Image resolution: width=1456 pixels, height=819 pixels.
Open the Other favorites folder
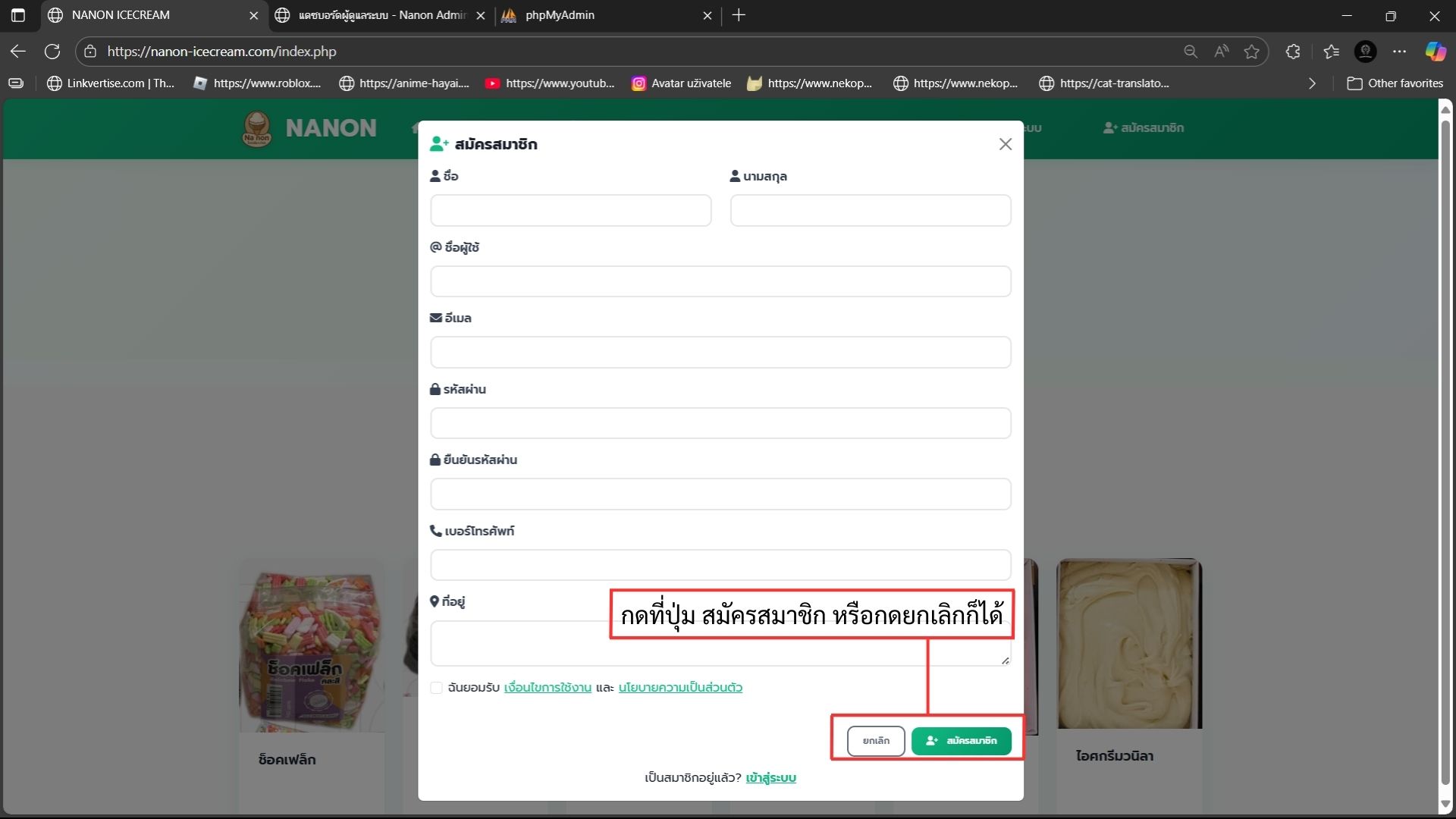(1395, 83)
